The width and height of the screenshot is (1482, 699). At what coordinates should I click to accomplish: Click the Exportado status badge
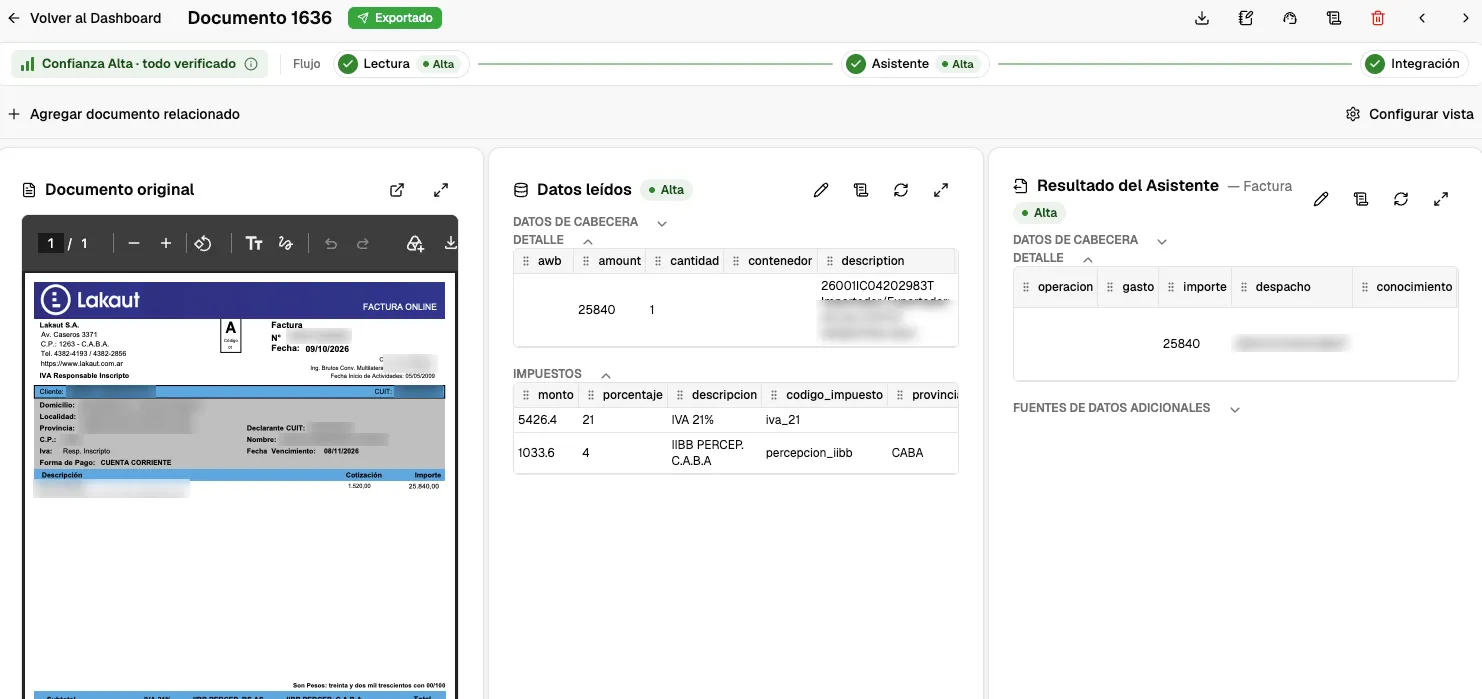pyautogui.click(x=395, y=18)
